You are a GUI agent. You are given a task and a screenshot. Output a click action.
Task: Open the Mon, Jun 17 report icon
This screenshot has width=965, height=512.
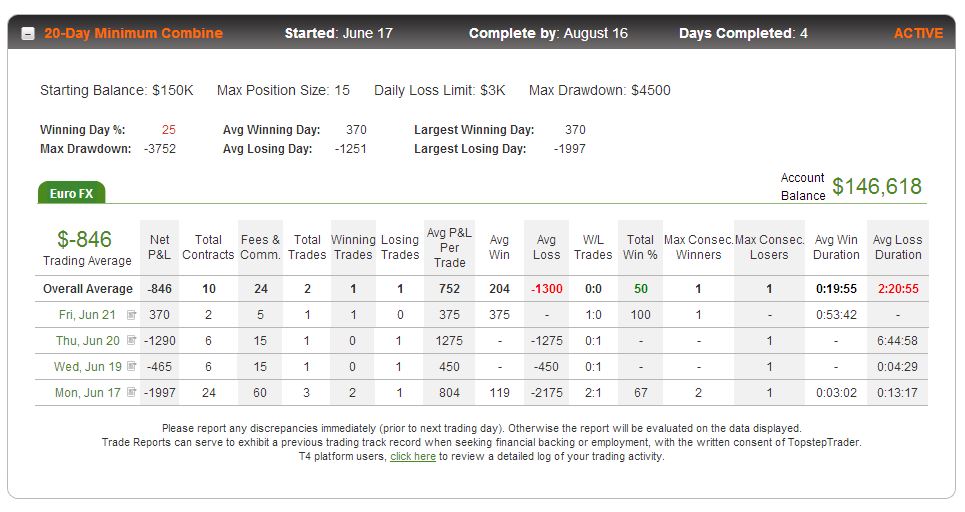click(x=131, y=392)
